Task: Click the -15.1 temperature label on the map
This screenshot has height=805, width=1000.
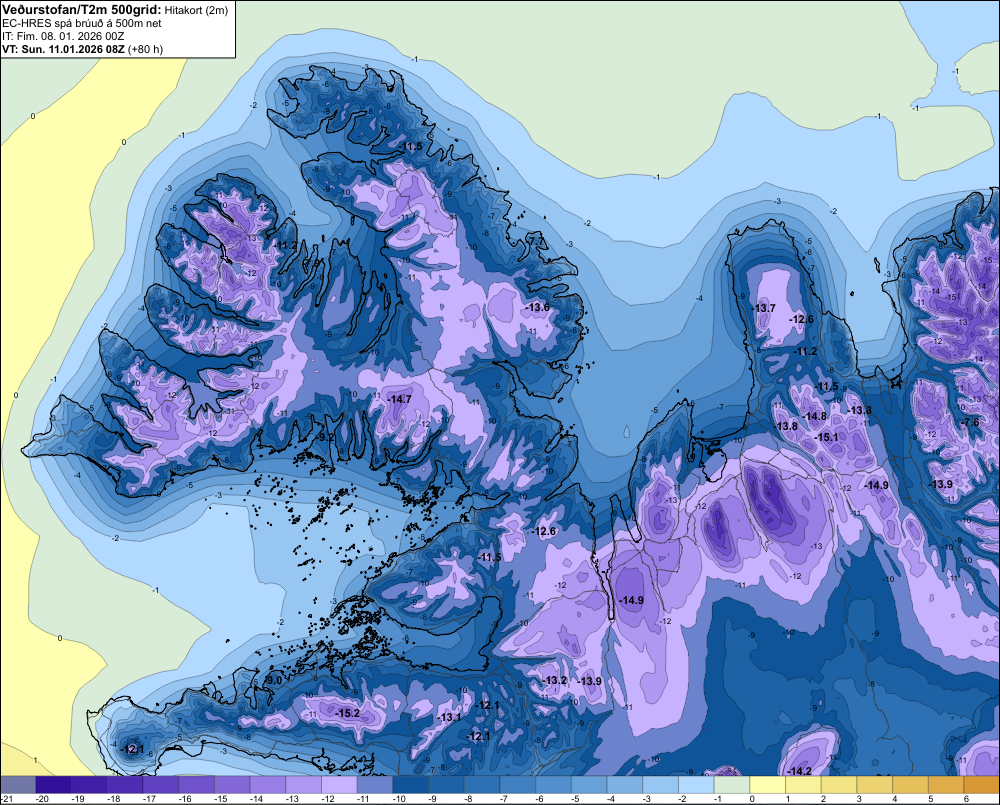Action: (827, 438)
